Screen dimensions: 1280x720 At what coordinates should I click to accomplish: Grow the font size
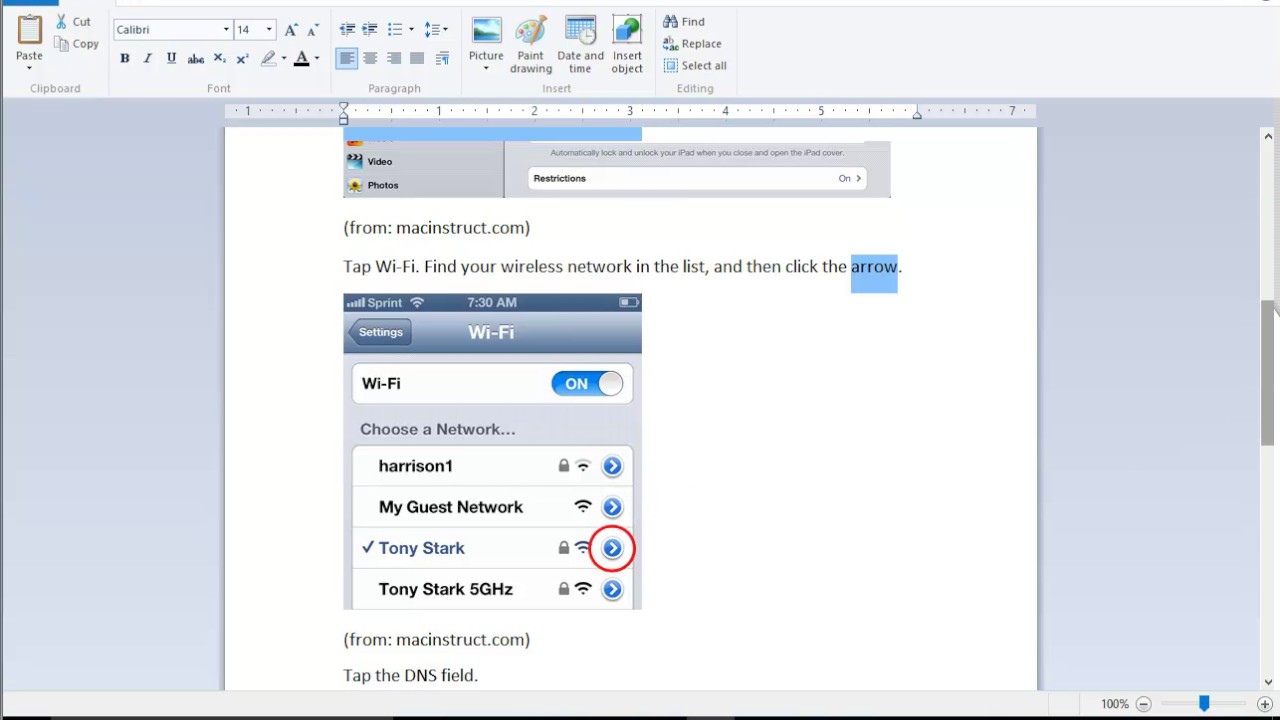point(291,30)
